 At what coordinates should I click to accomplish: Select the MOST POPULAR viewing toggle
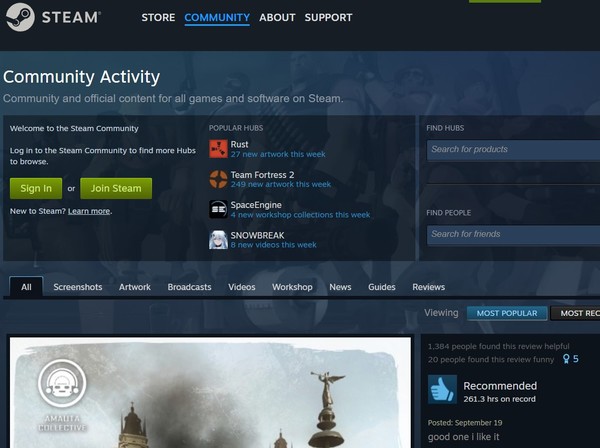click(x=507, y=313)
